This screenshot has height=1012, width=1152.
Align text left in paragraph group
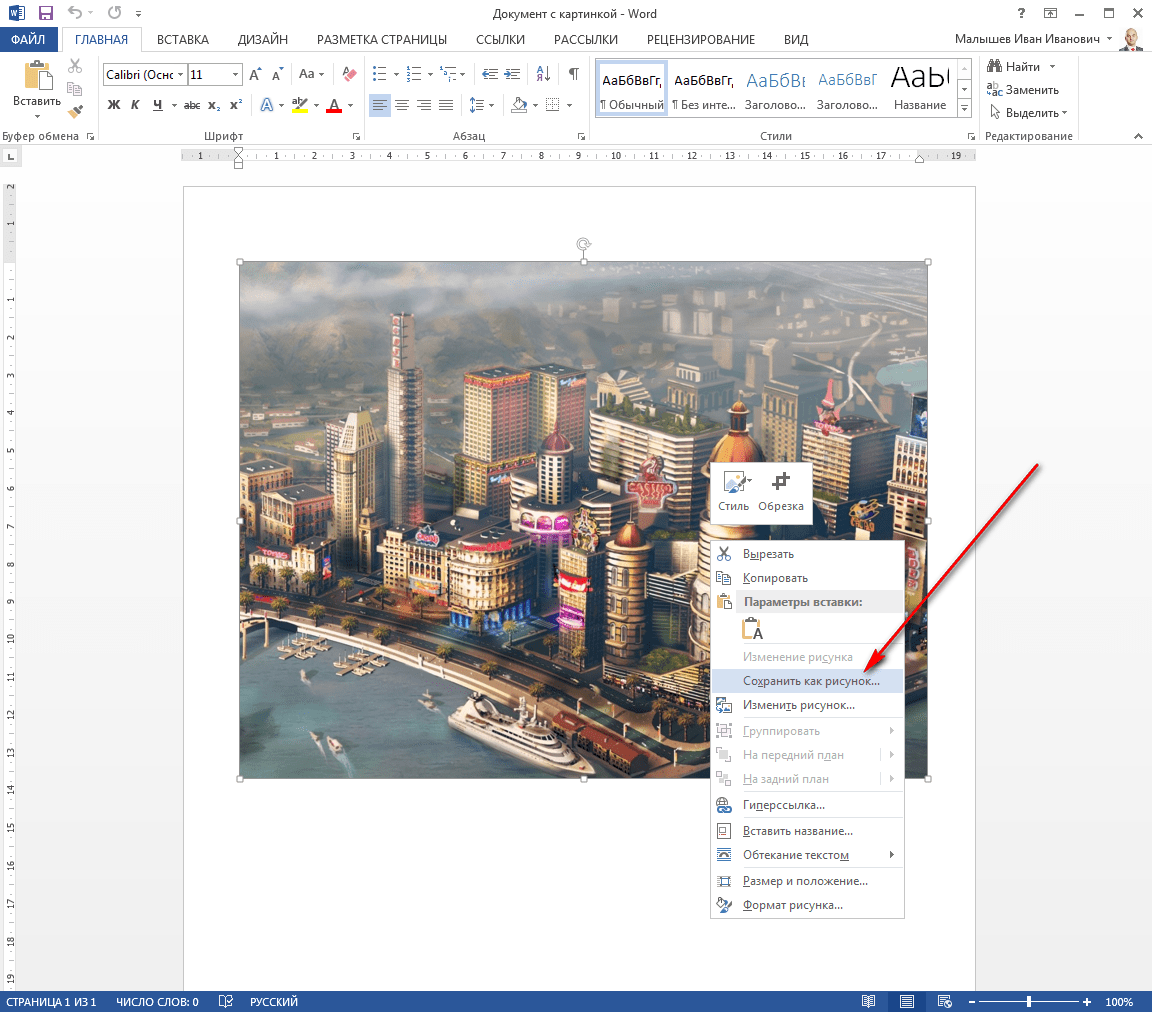(x=379, y=105)
